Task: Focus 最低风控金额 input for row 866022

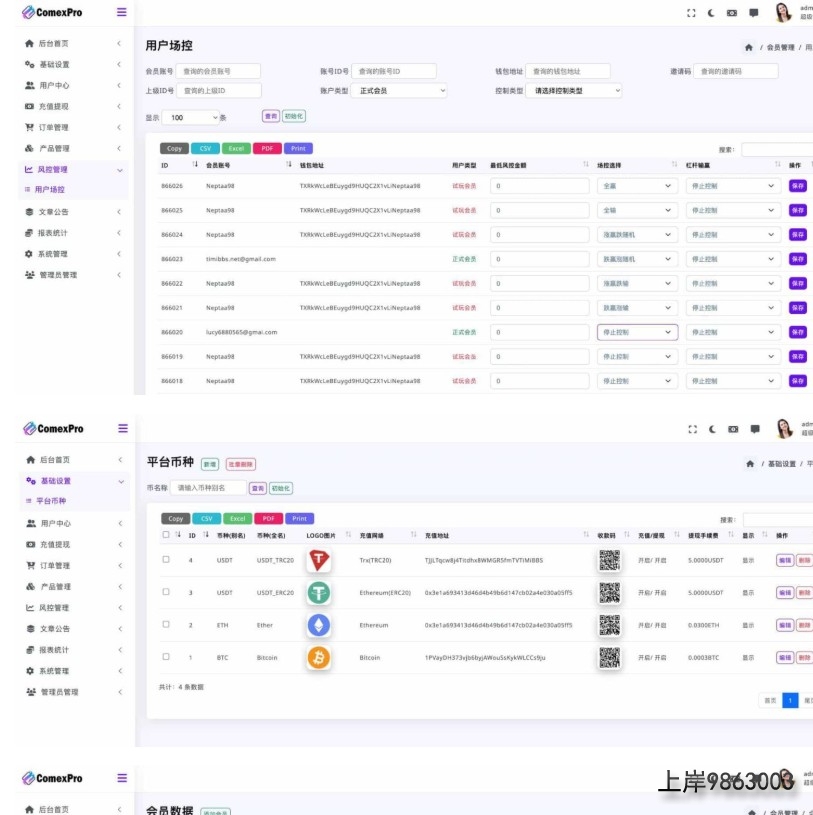Action: point(540,284)
